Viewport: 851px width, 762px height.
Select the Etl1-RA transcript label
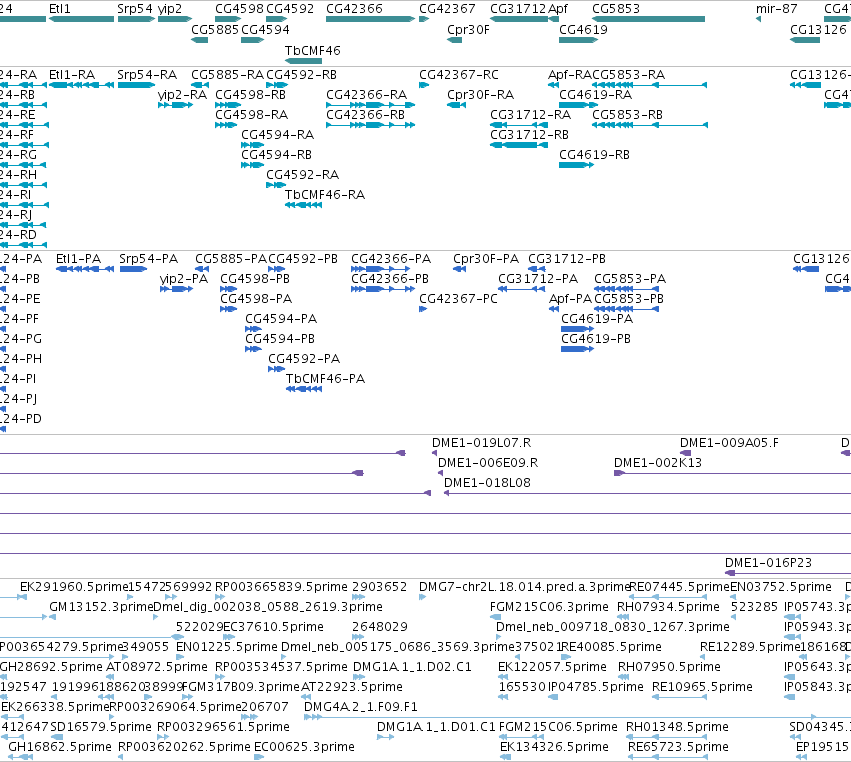(x=72, y=75)
